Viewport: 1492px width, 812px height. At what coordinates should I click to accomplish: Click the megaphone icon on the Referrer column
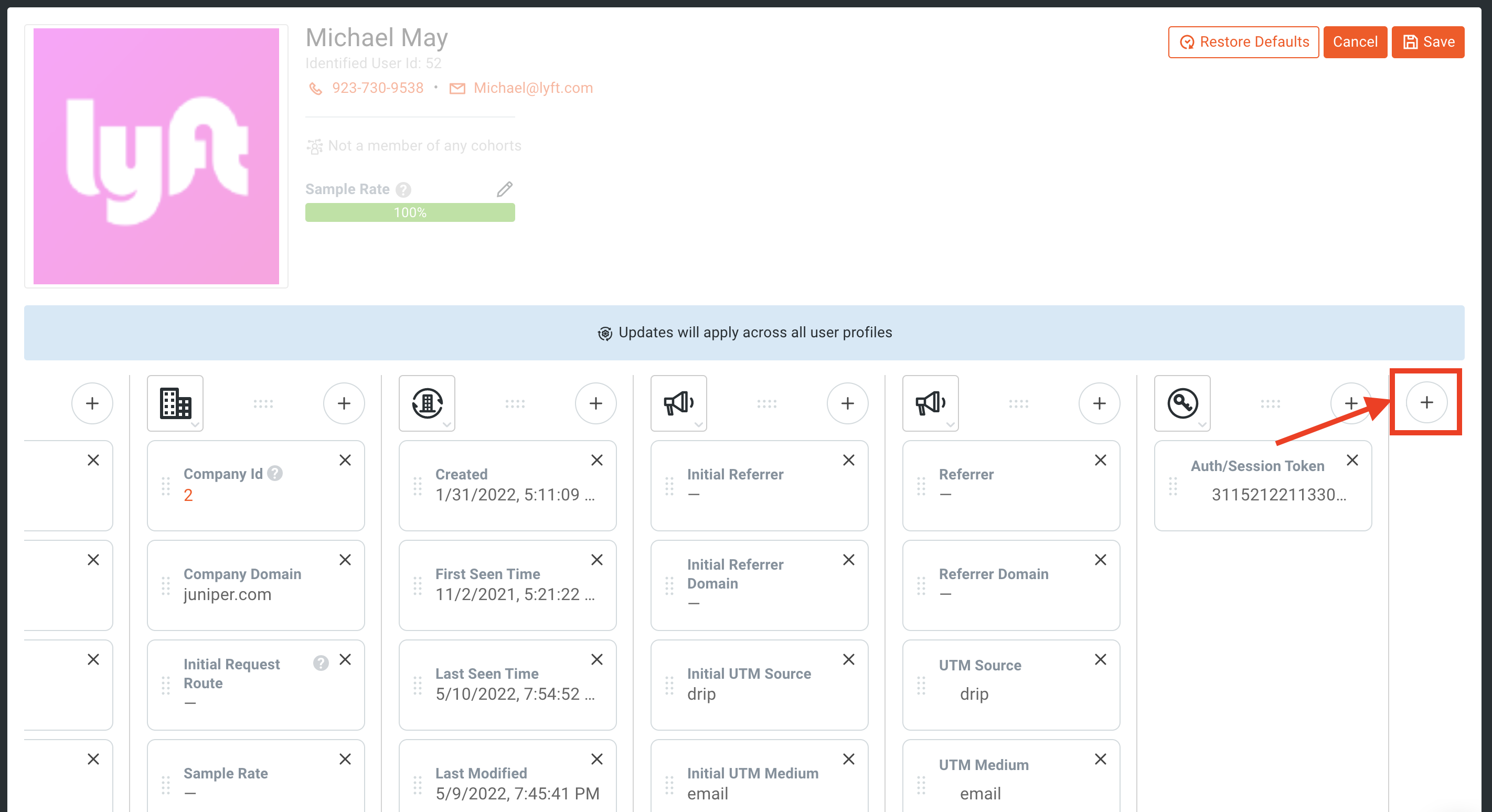930,403
